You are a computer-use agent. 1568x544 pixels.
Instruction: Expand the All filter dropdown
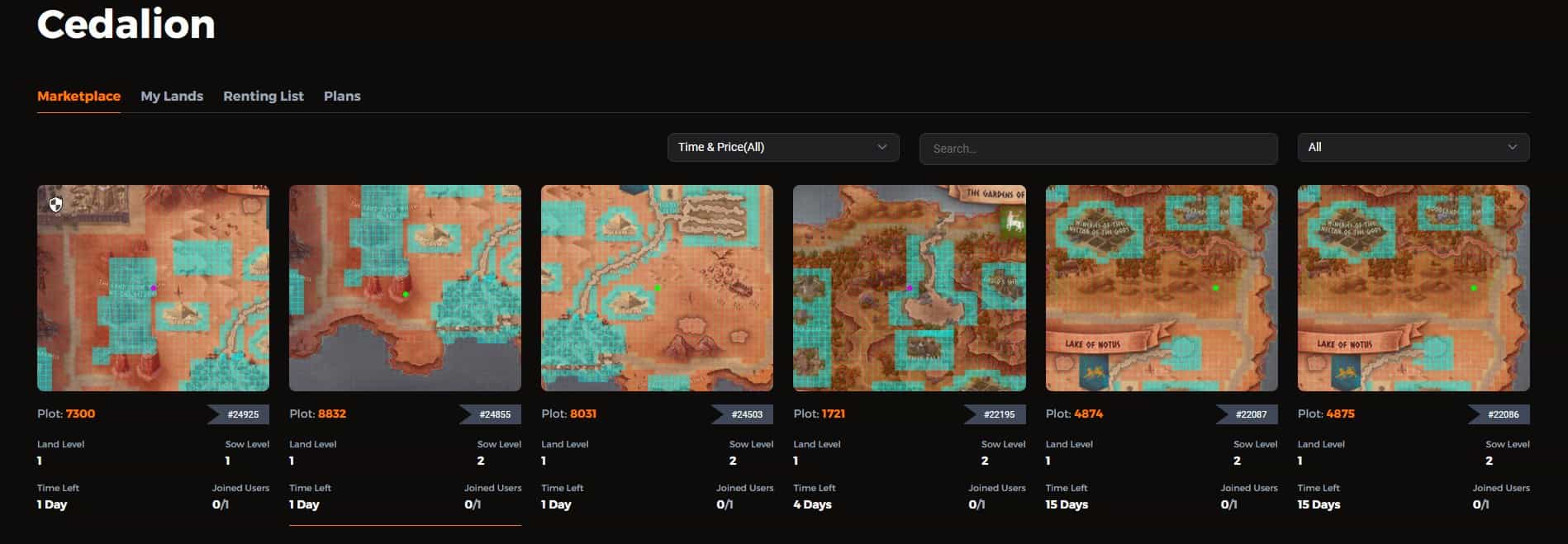1414,147
